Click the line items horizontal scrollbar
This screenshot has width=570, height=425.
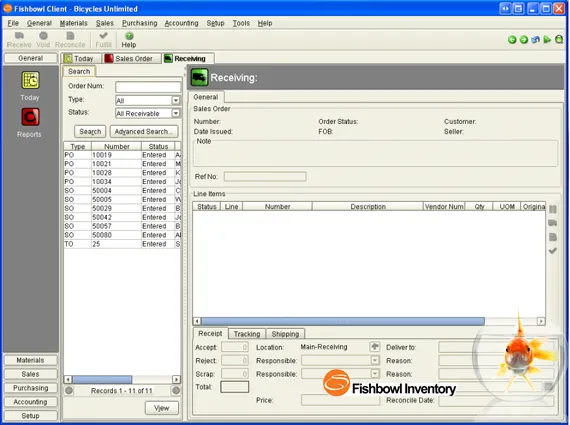click(369, 321)
